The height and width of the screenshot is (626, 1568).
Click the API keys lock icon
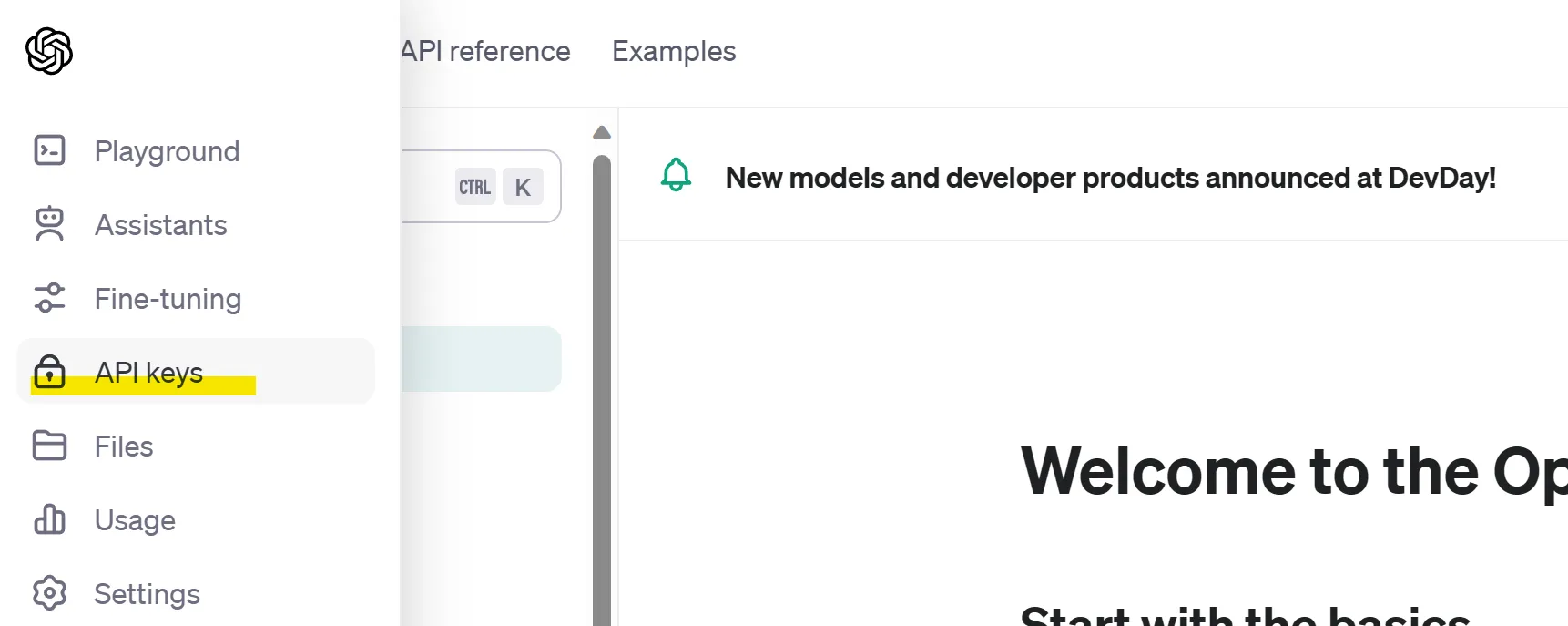[x=49, y=372]
